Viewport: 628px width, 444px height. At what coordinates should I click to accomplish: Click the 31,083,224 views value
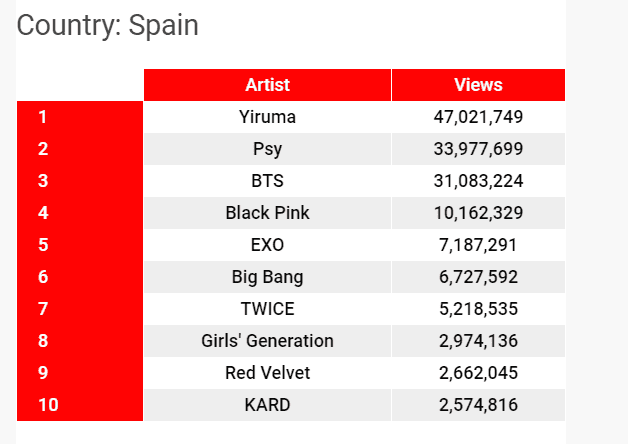pyautogui.click(x=478, y=181)
